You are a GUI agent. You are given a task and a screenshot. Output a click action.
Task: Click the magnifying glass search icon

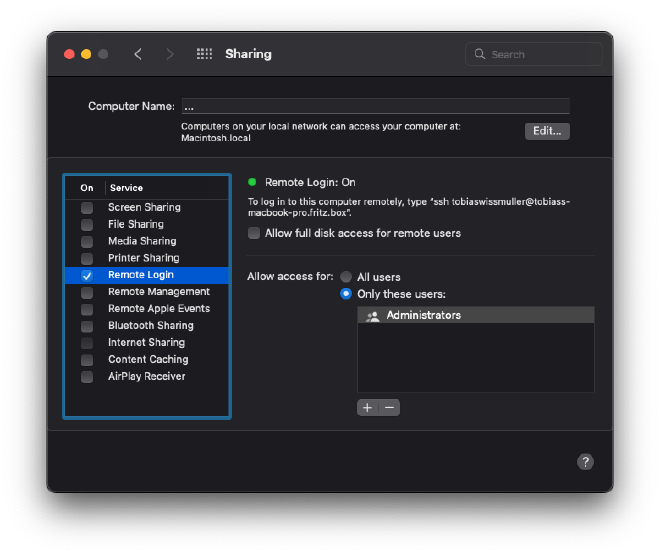[480, 54]
